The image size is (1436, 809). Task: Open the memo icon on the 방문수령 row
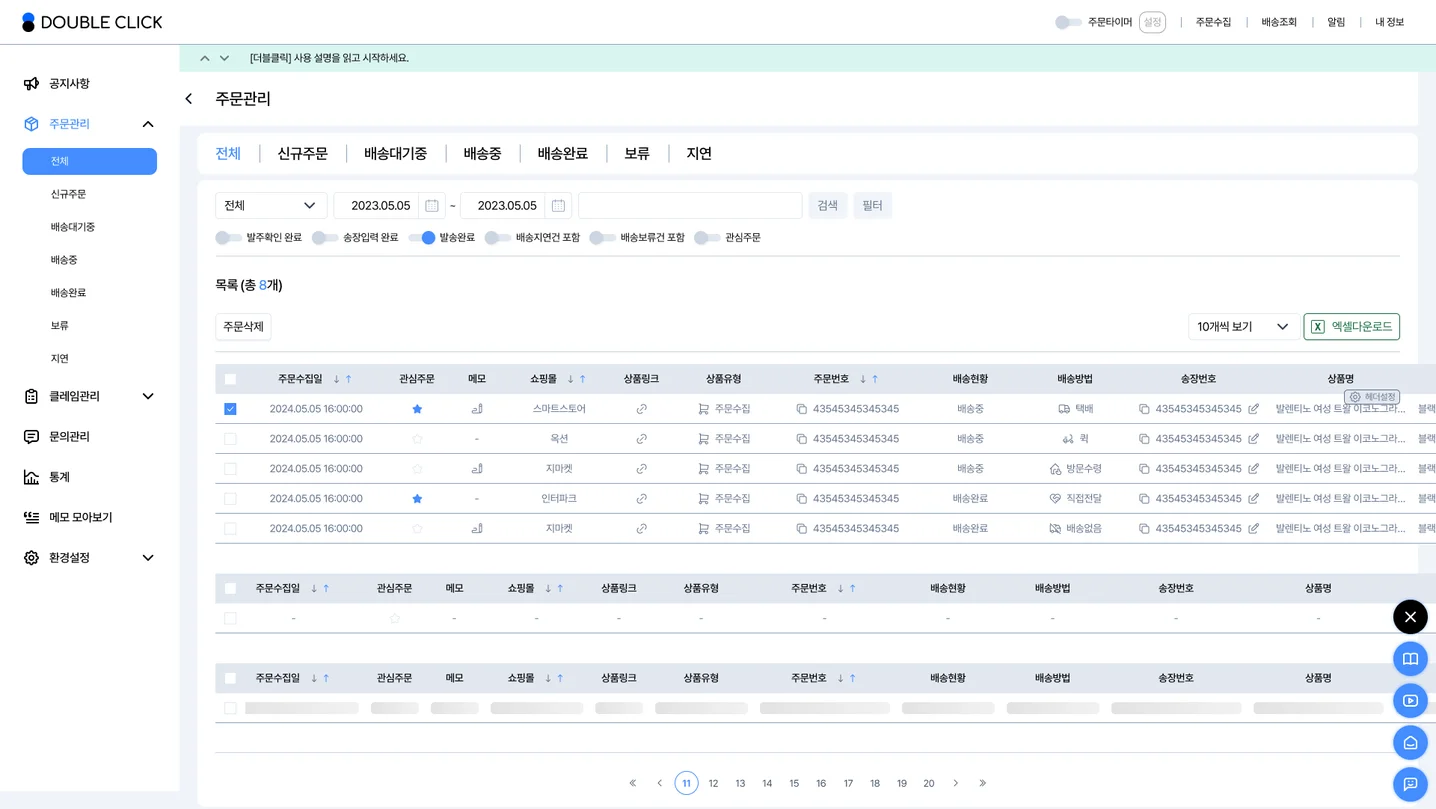[477, 469]
